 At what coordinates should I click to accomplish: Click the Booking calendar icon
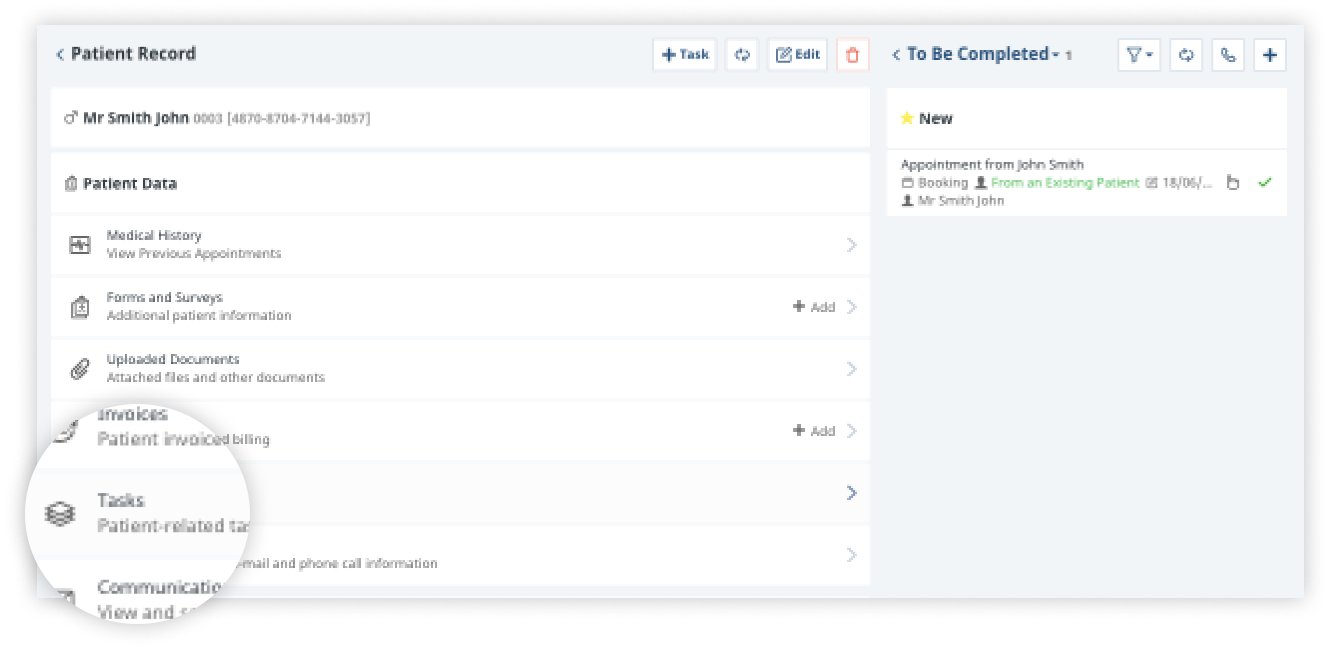click(x=907, y=183)
